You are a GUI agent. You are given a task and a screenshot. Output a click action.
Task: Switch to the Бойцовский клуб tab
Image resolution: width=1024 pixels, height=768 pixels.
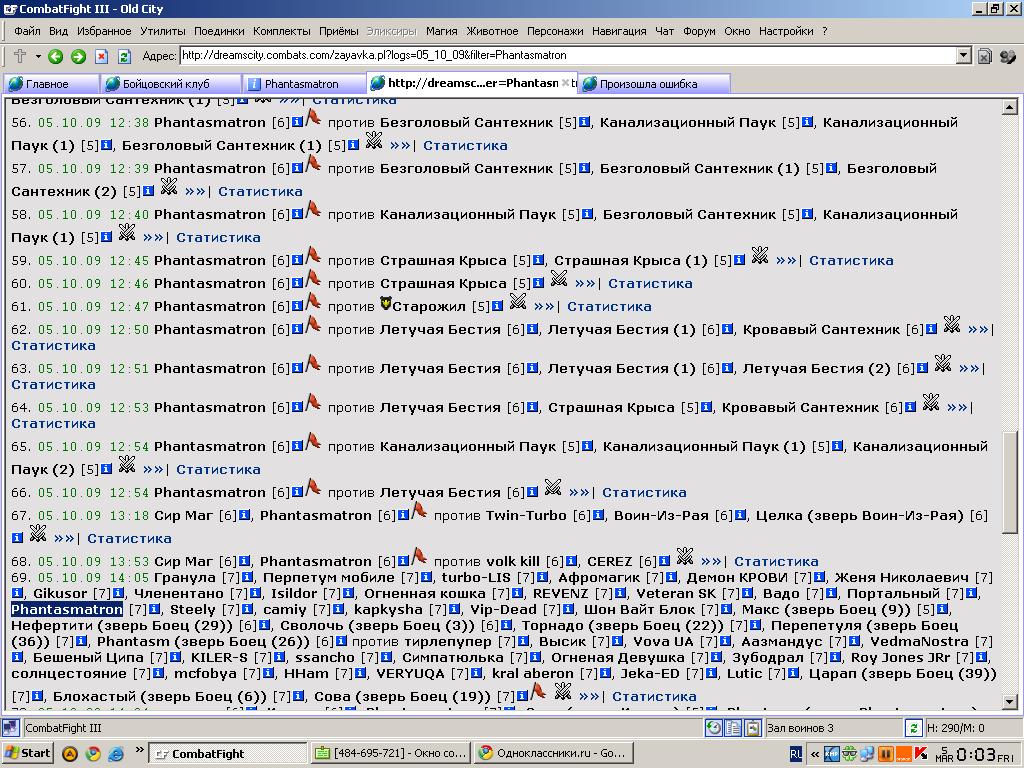point(171,84)
